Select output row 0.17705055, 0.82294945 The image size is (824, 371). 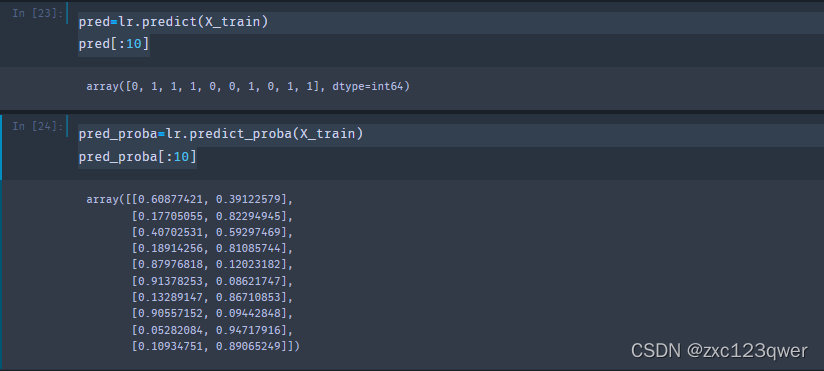pos(212,216)
